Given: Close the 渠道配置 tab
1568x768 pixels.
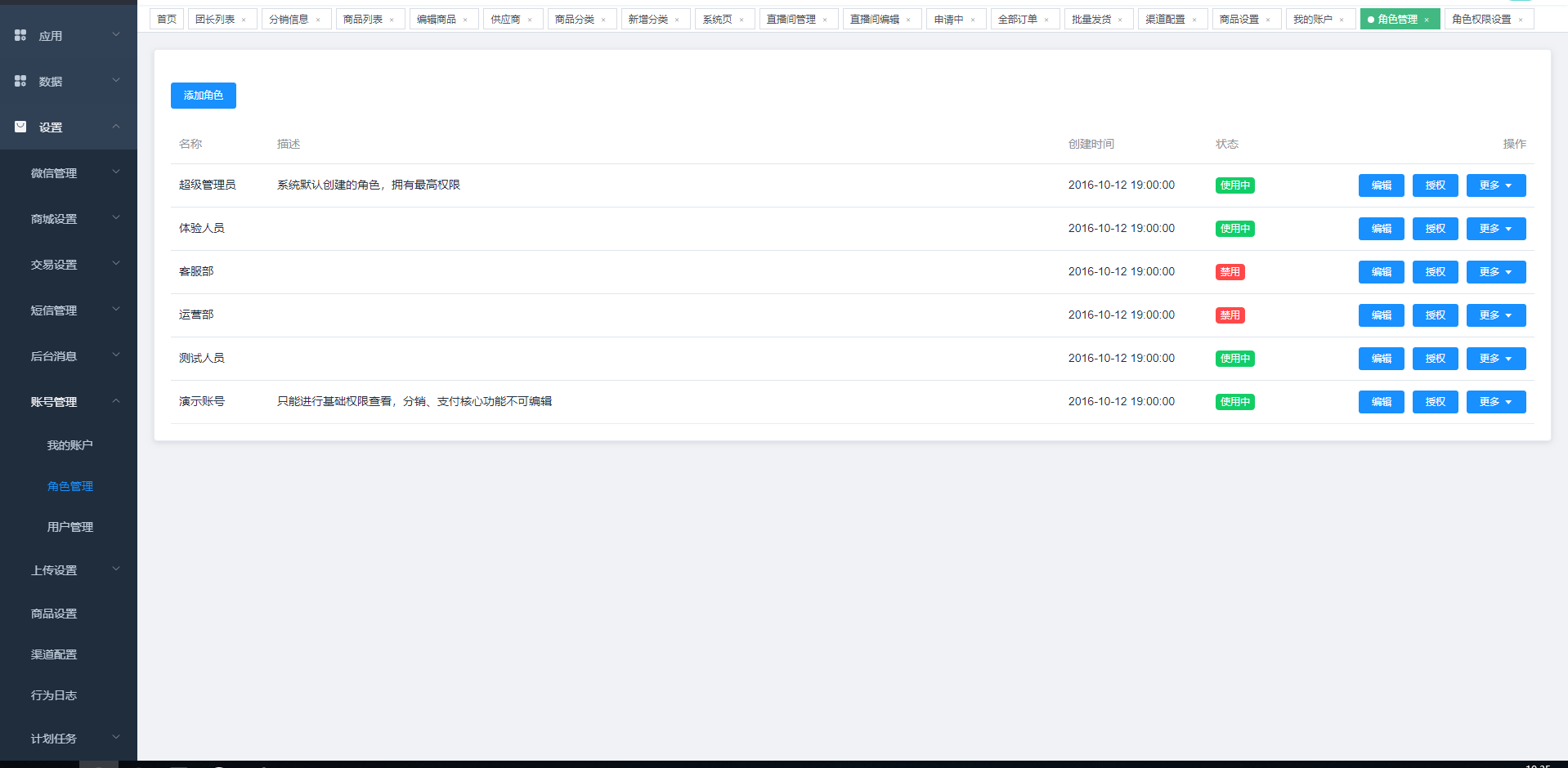Looking at the screenshot, I should pos(1194,20).
